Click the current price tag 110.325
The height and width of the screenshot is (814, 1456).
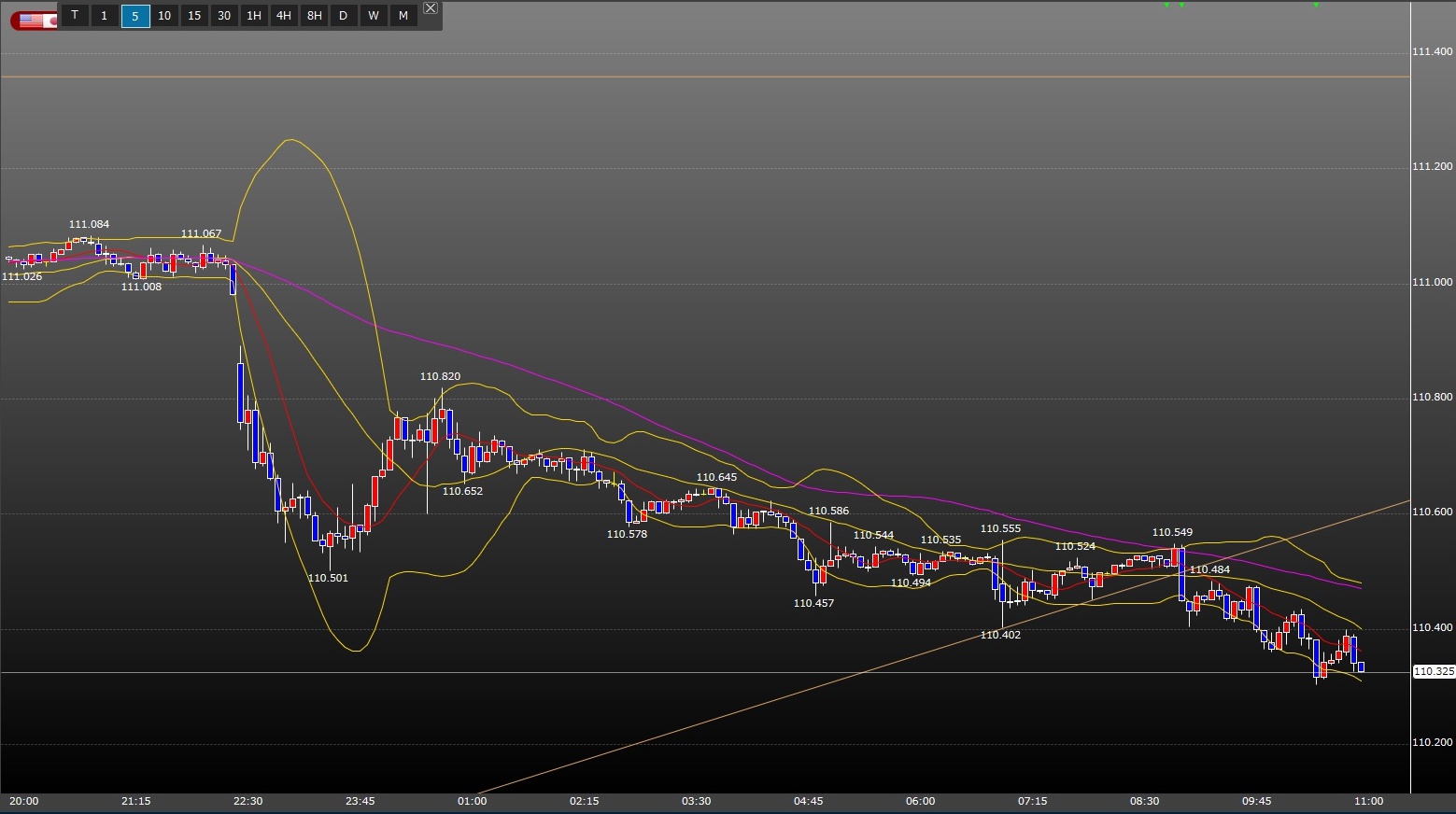pyautogui.click(x=1433, y=671)
